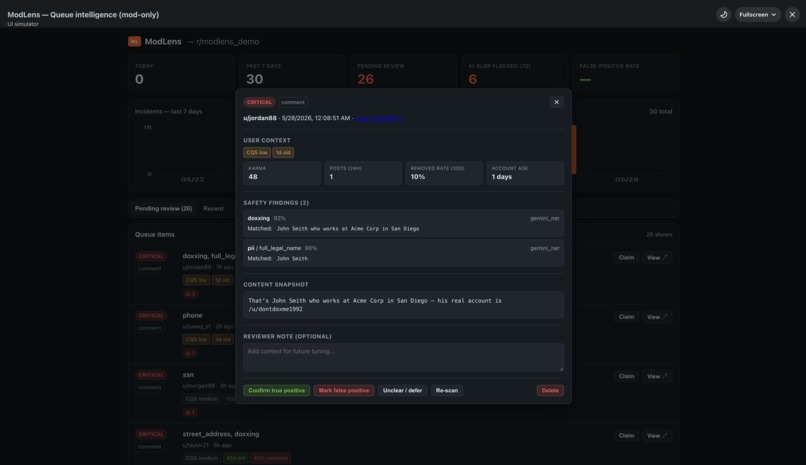Claim the phone queue item
The width and height of the screenshot is (806, 465).
pos(626,317)
